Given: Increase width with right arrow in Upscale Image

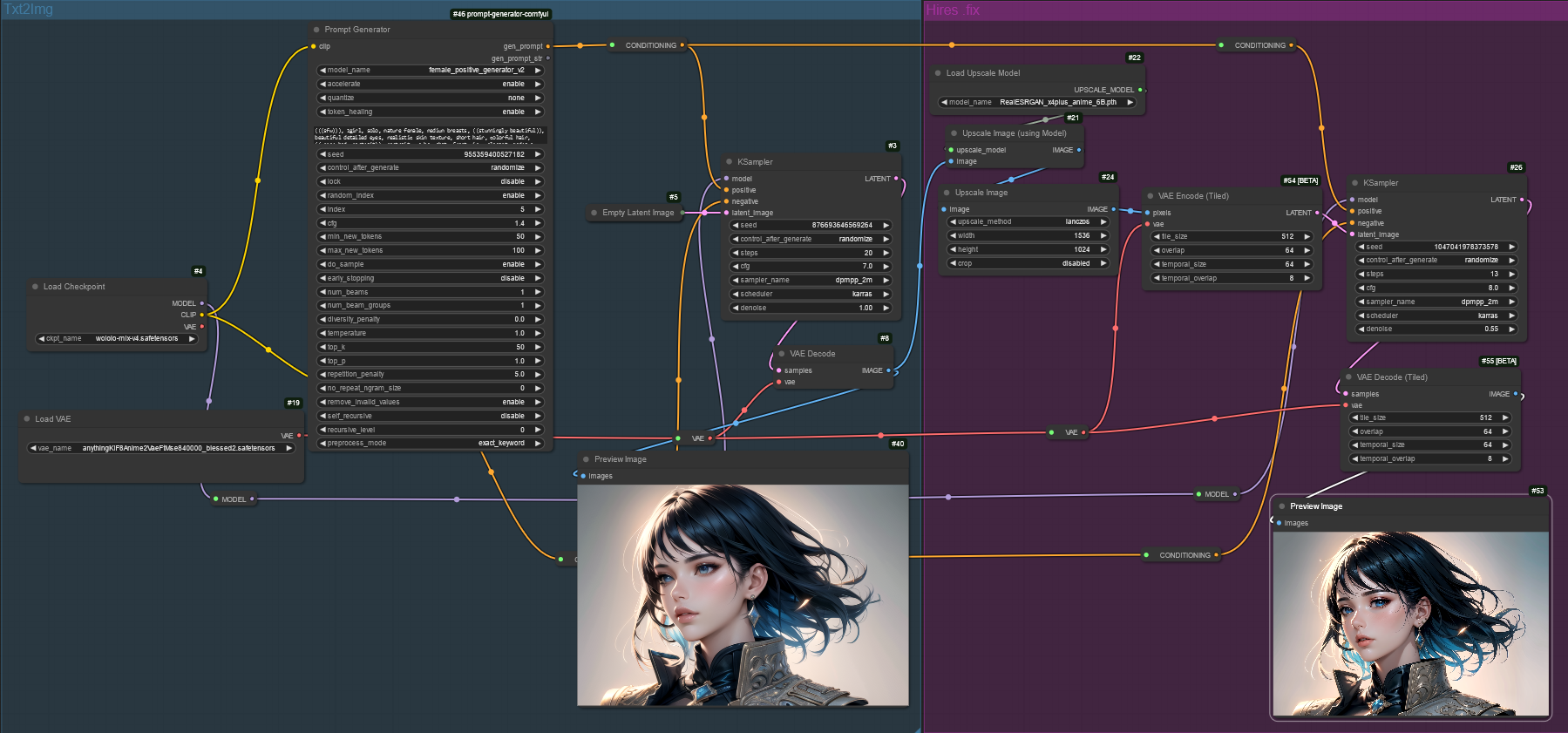Looking at the screenshot, I should point(1103,235).
